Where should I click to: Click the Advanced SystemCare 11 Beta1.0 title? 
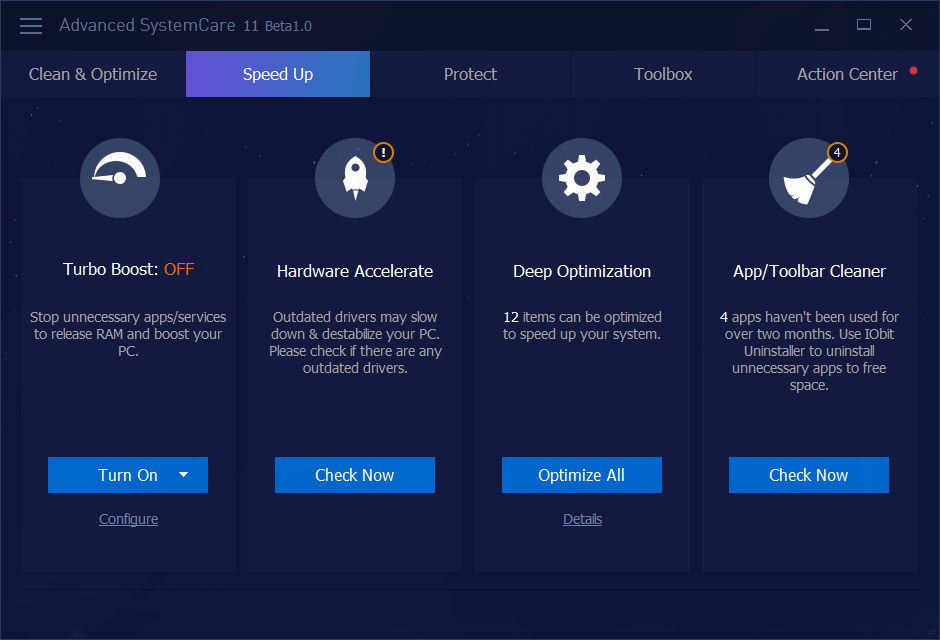point(185,26)
